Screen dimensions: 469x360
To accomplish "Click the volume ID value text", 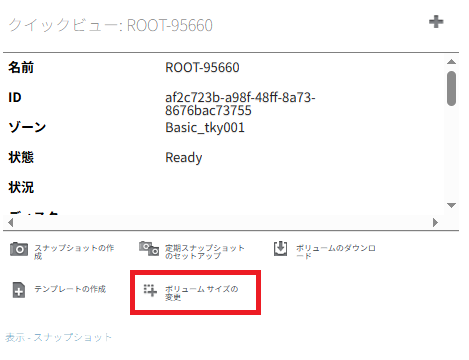I will click(240, 104).
